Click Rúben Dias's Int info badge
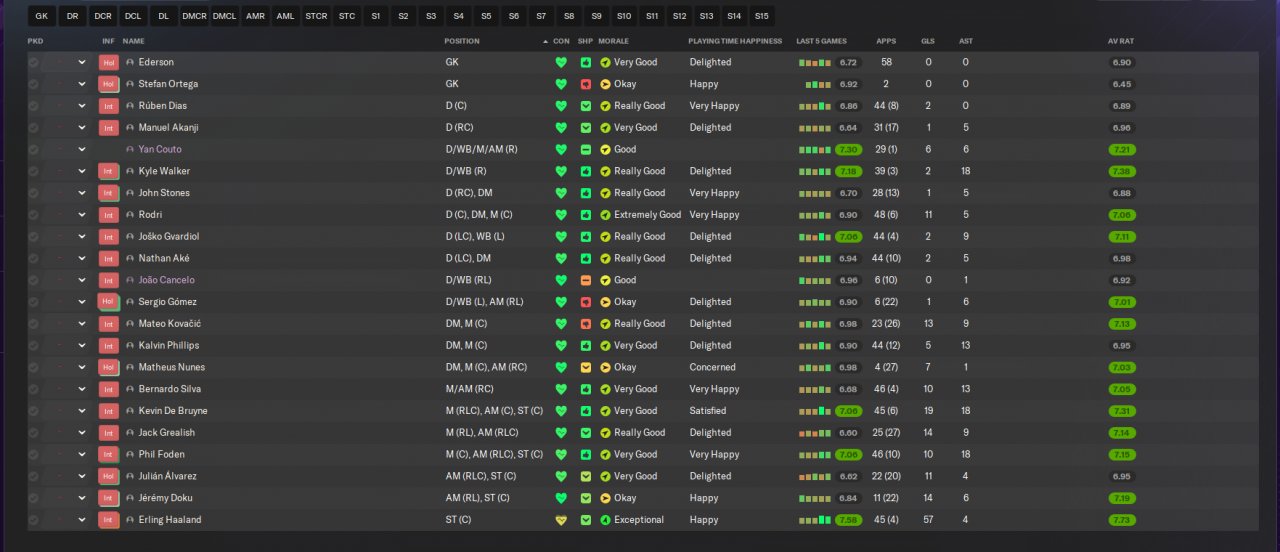The height and width of the screenshot is (552, 1280). (x=109, y=106)
